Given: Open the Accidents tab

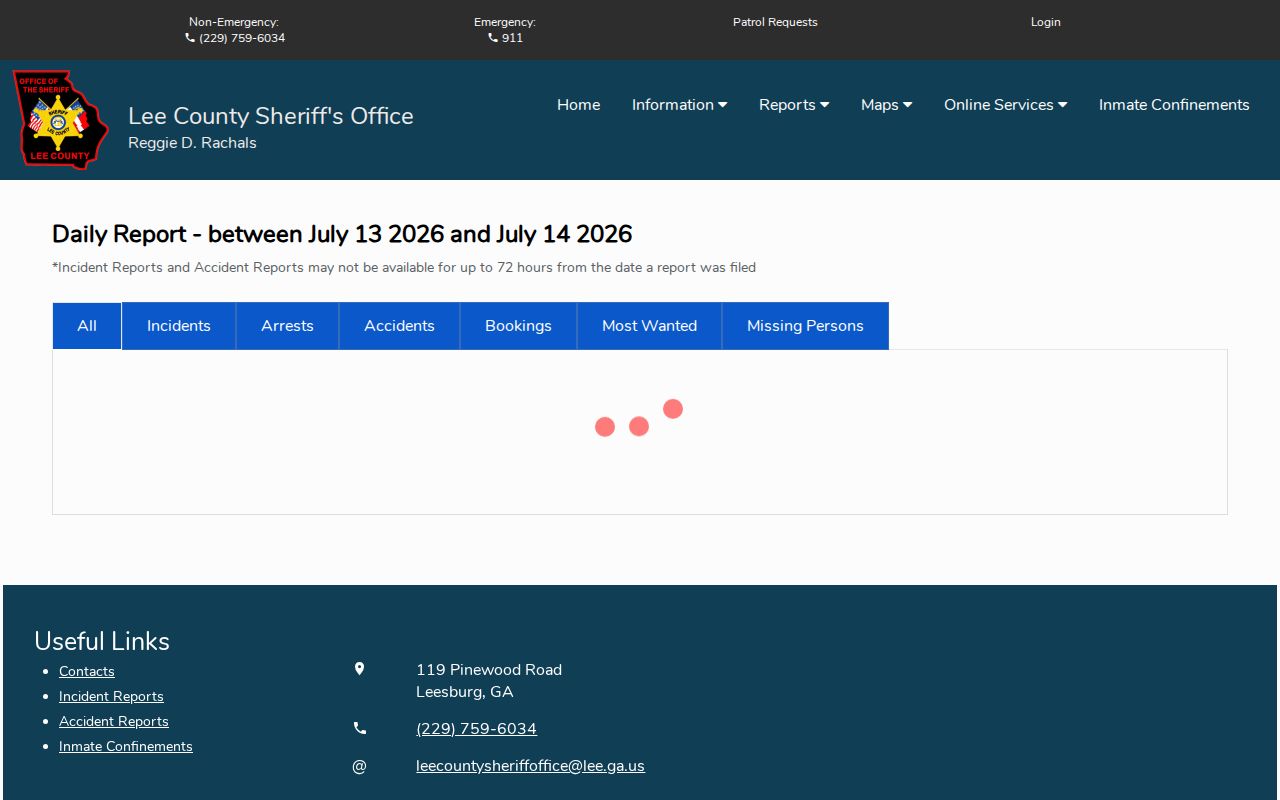Looking at the screenshot, I should pos(399,326).
